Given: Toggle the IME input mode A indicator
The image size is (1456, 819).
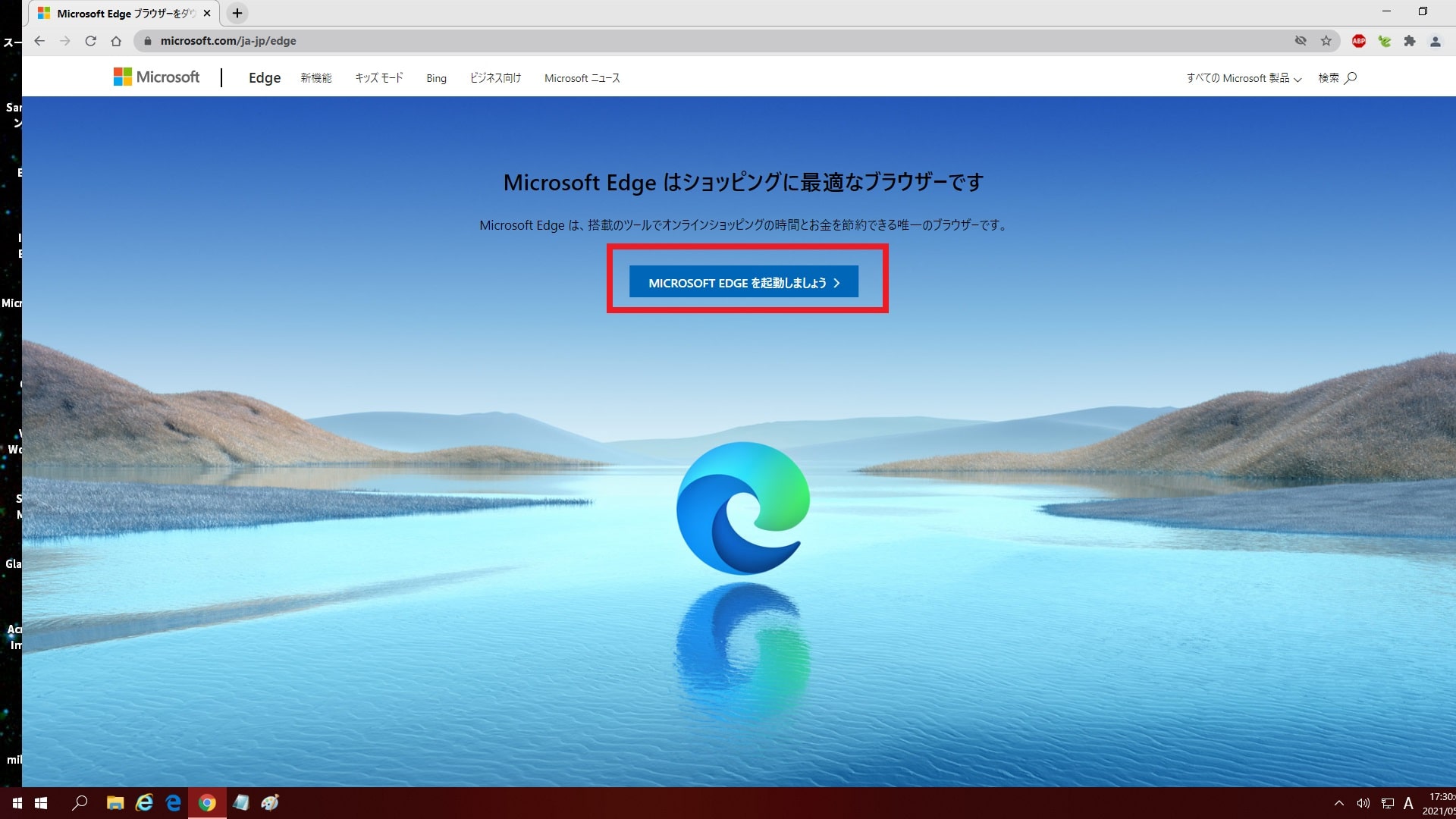Looking at the screenshot, I should tap(1409, 803).
